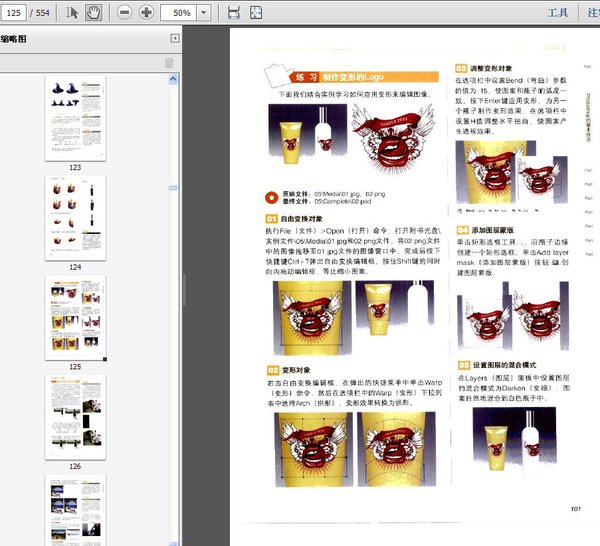
Task: Click step 04 heading 添加图层蒙版
Action: 492,230
